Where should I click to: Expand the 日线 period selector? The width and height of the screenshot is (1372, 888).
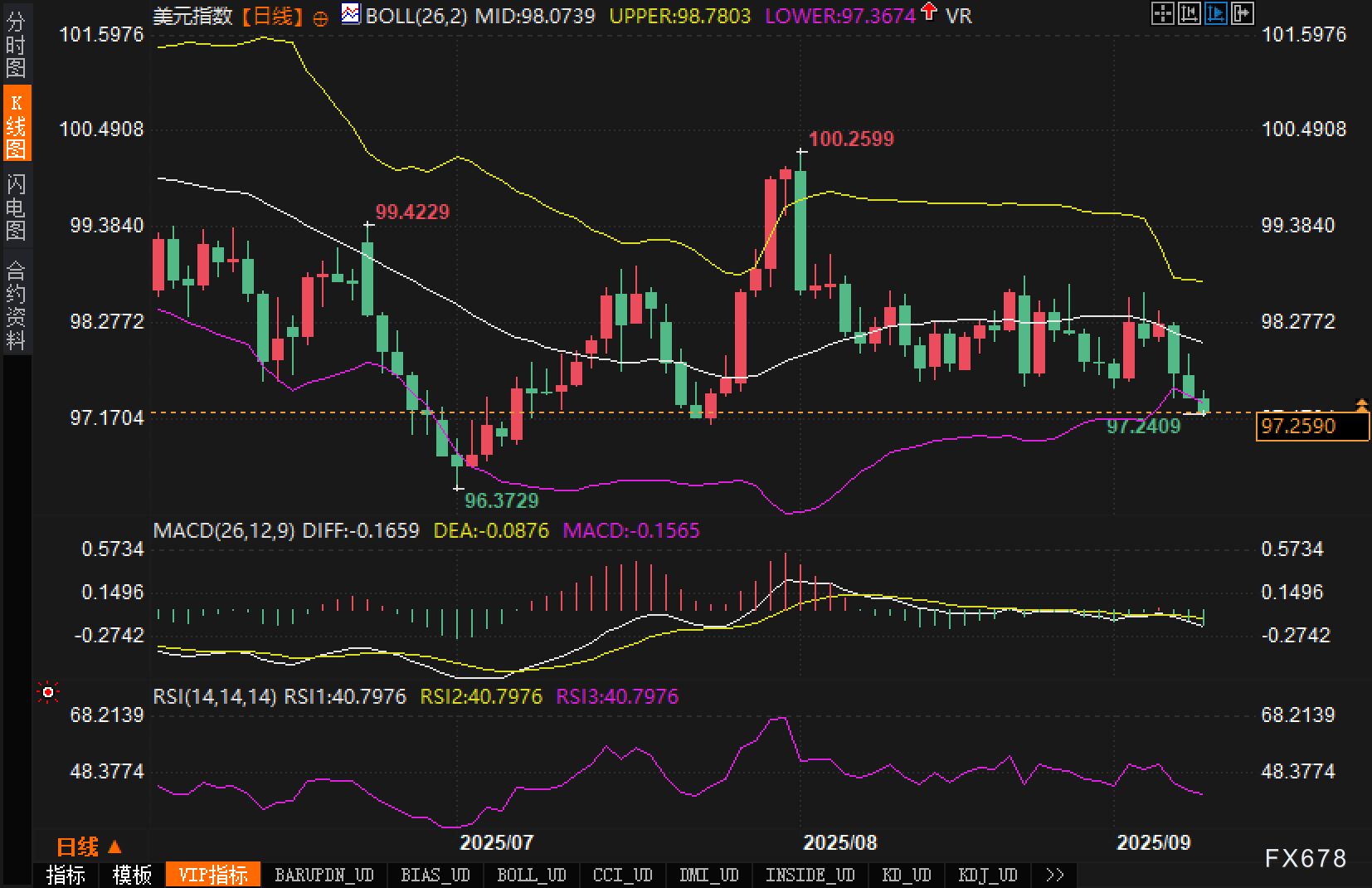pos(89,847)
